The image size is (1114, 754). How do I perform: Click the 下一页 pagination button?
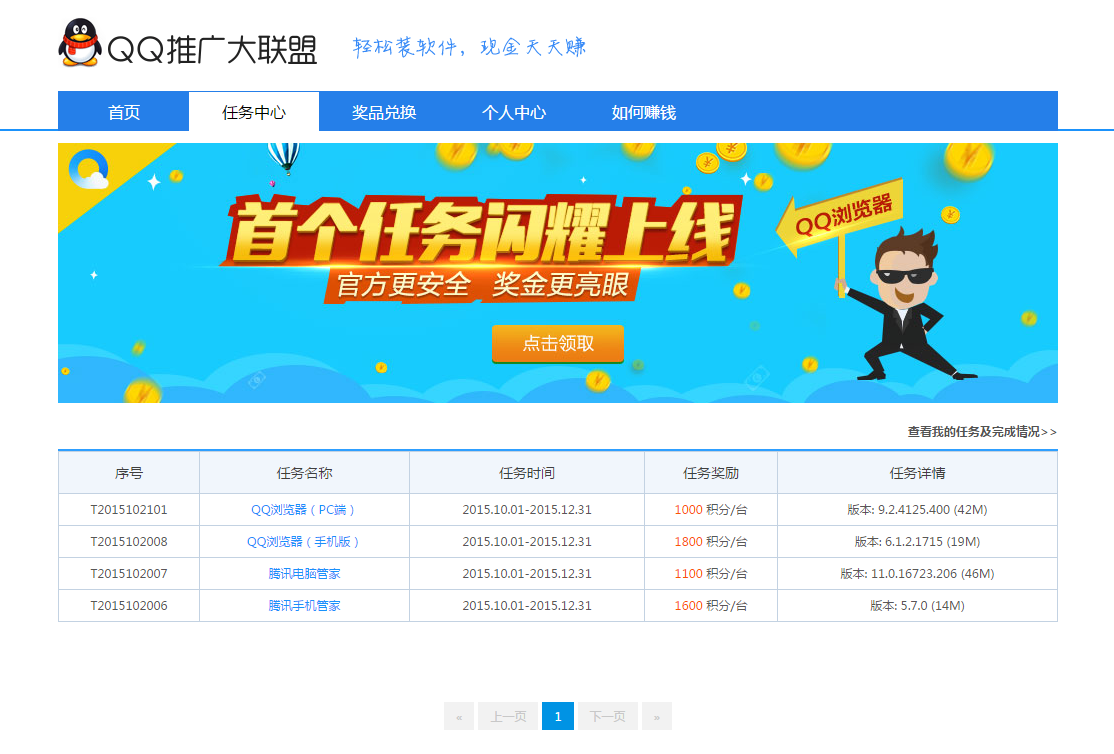[607, 716]
